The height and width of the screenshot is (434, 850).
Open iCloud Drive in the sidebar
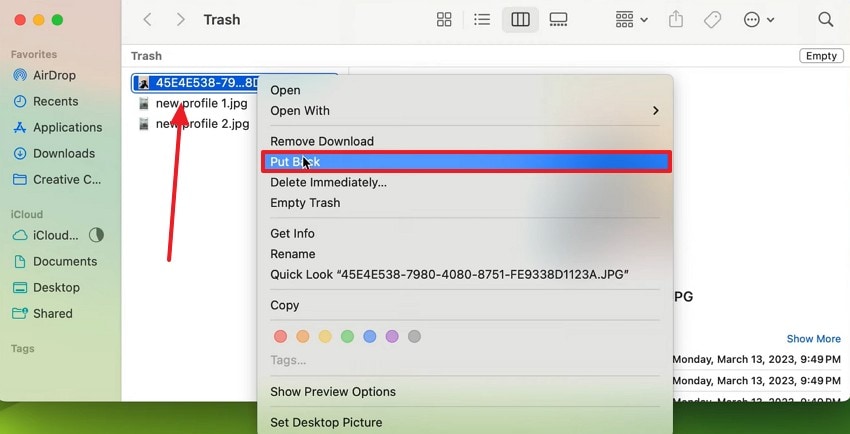55,235
